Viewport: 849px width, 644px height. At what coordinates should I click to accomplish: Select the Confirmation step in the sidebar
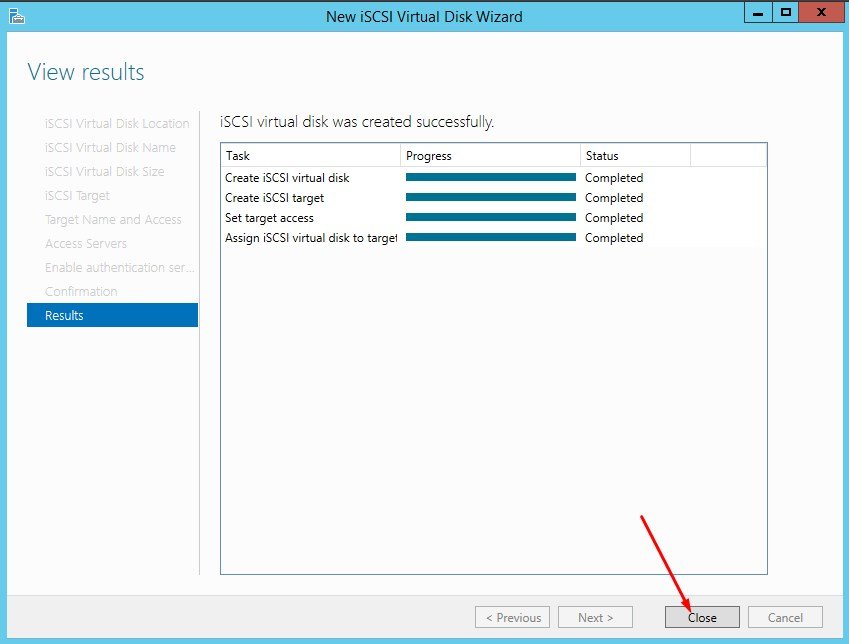click(x=81, y=291)
